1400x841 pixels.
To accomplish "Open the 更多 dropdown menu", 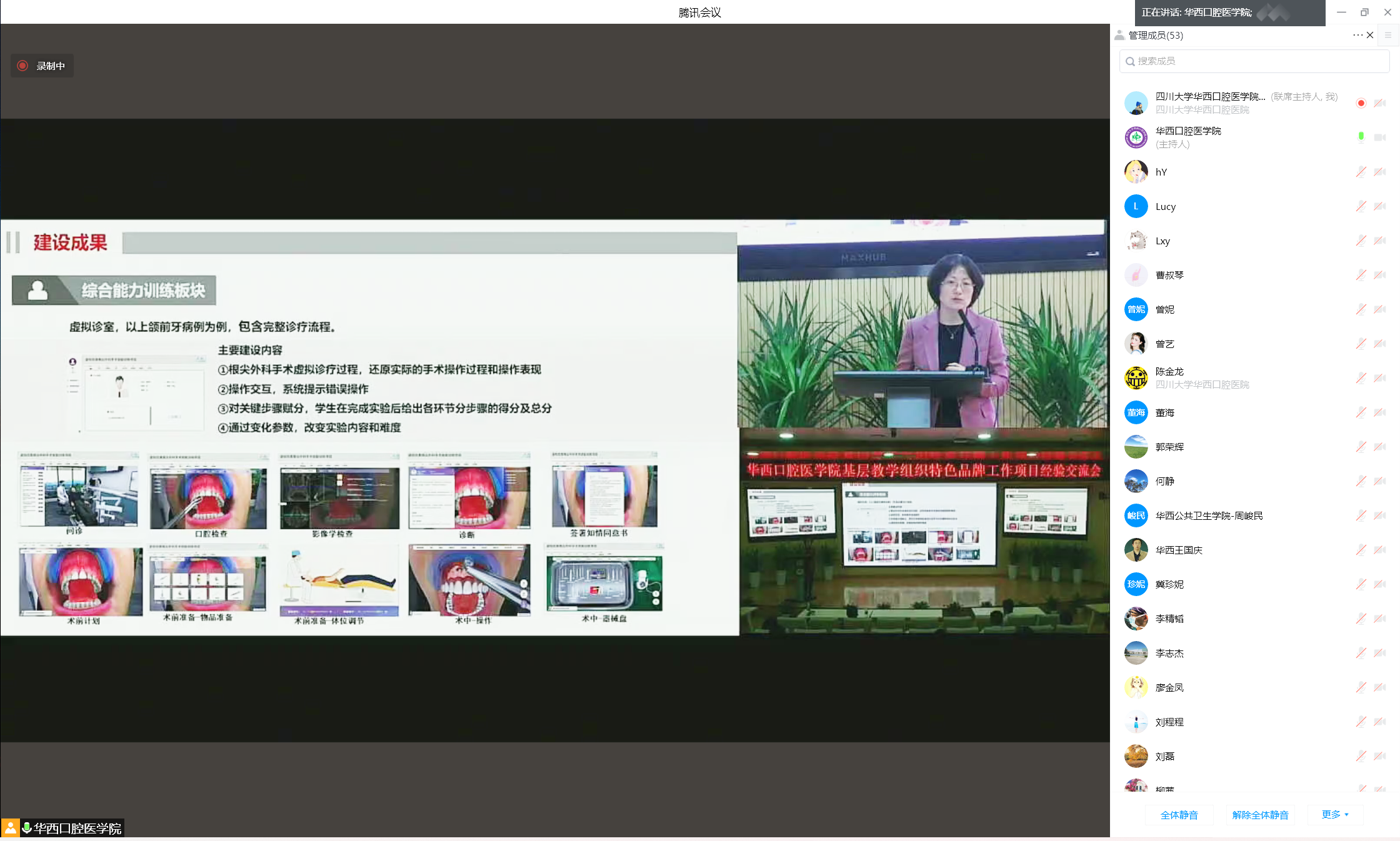I will 1335,815.
